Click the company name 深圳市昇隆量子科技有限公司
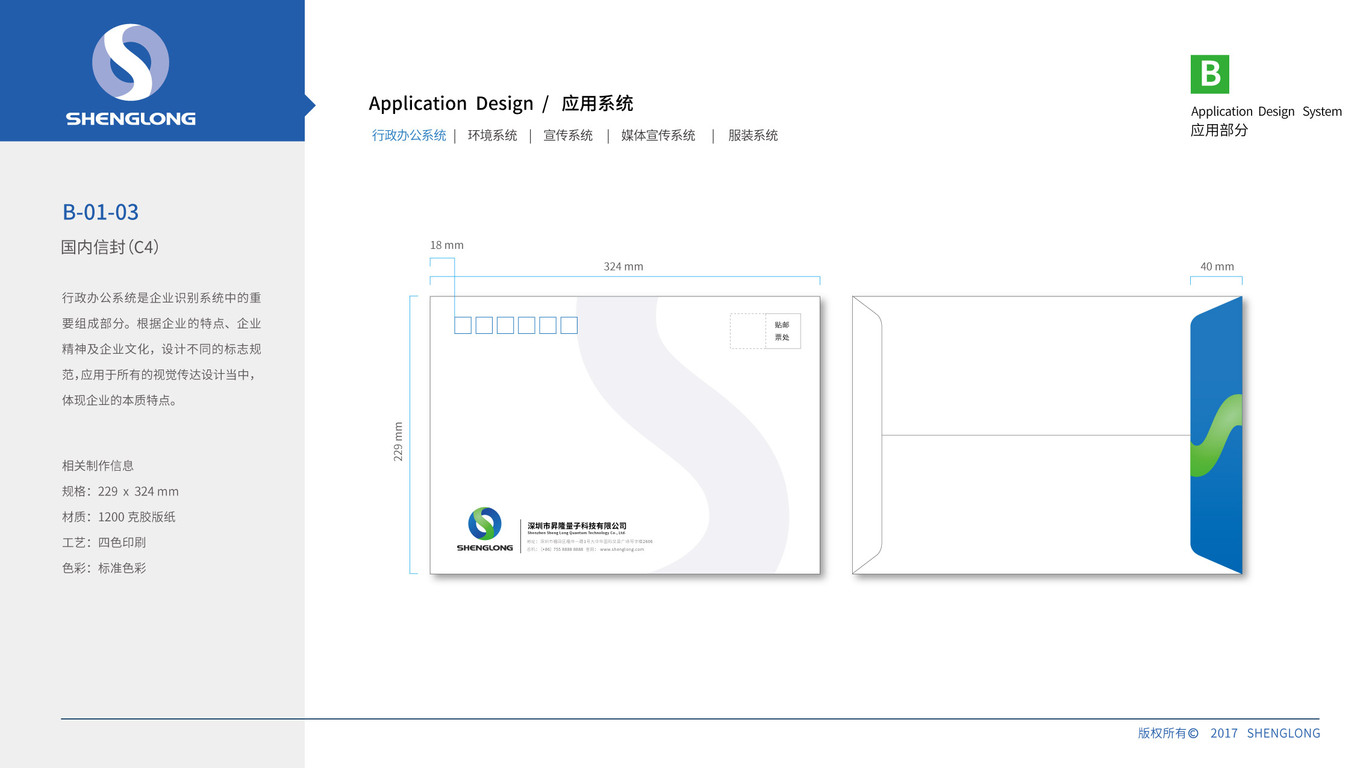Image resolution: width=1366 pixels, height=768 pixels. [x=577, y=525]
